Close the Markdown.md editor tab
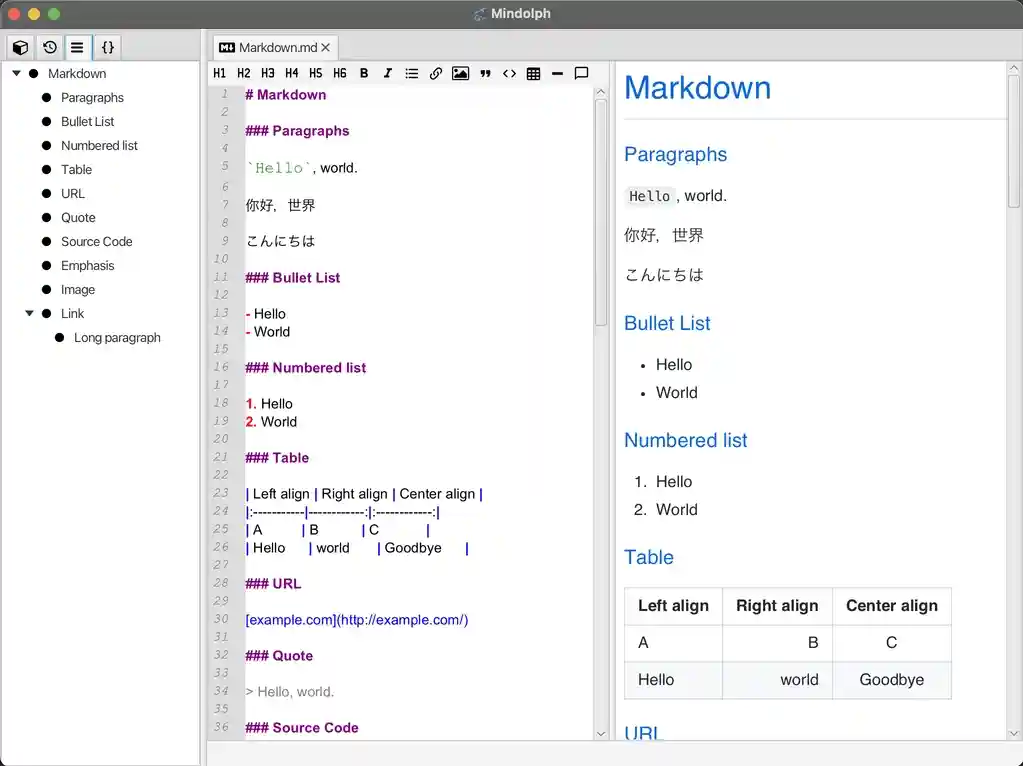 pos(325,47)
